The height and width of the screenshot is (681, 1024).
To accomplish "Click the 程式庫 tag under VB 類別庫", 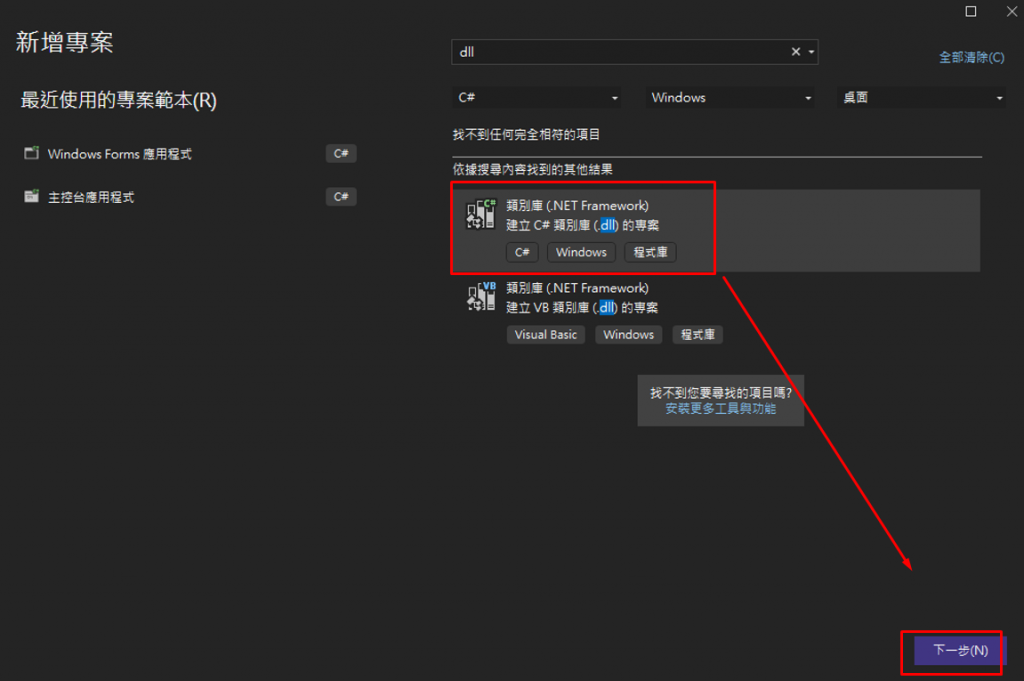I will coord(697,334).
